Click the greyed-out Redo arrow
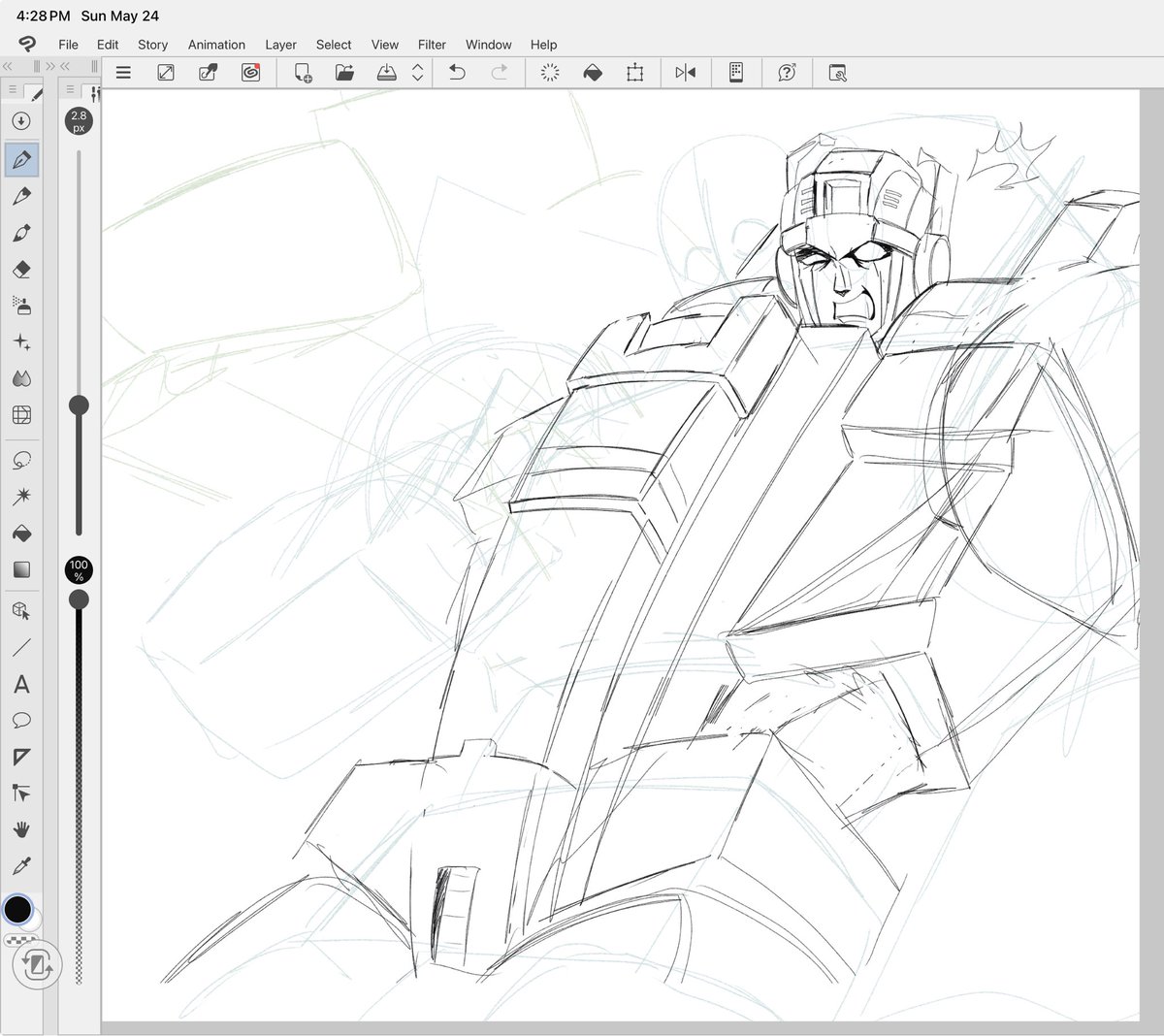1164x1036 pixels. (x=500, y=73)
